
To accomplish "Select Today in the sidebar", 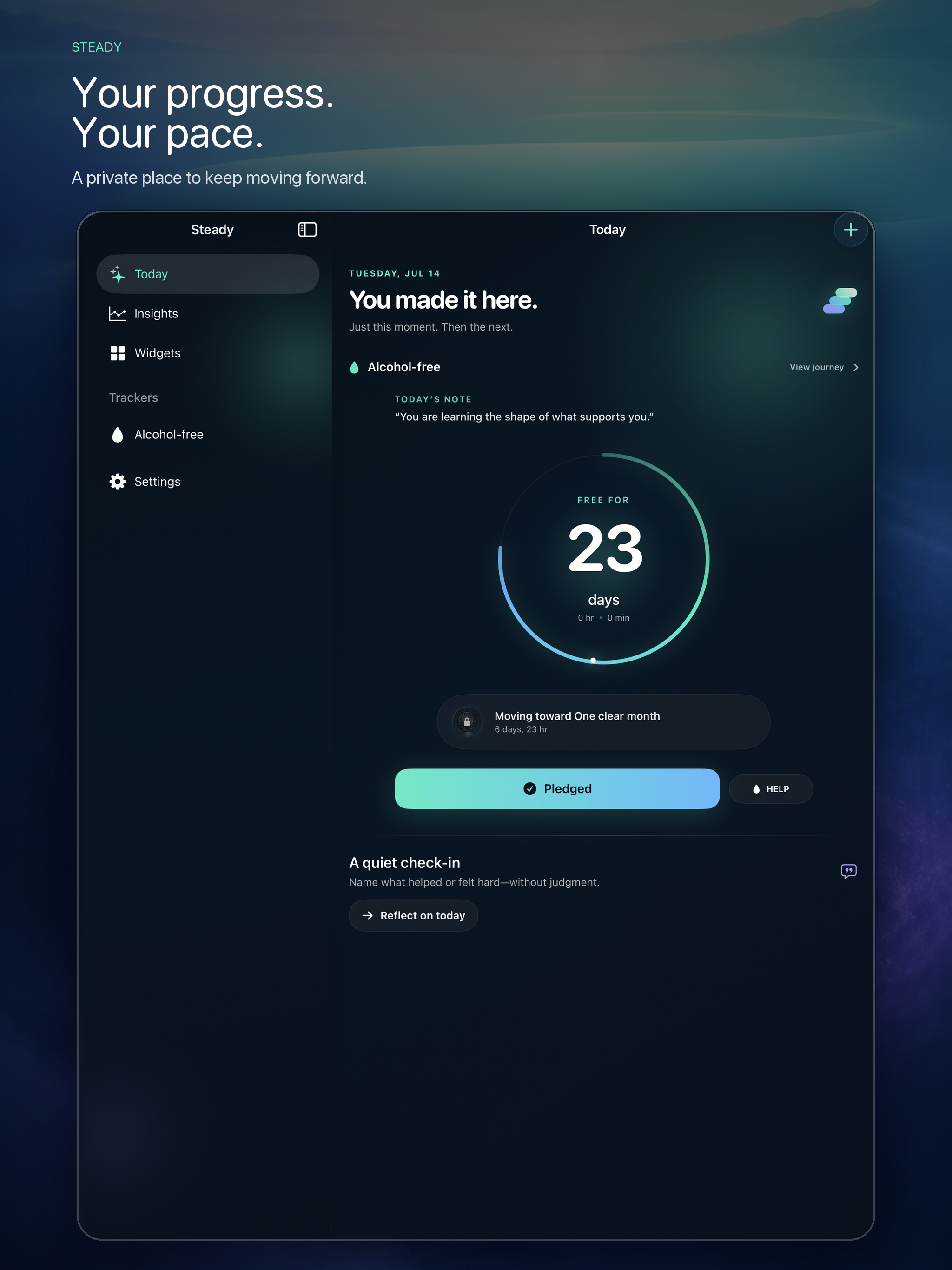I will (x=208, y=274).
